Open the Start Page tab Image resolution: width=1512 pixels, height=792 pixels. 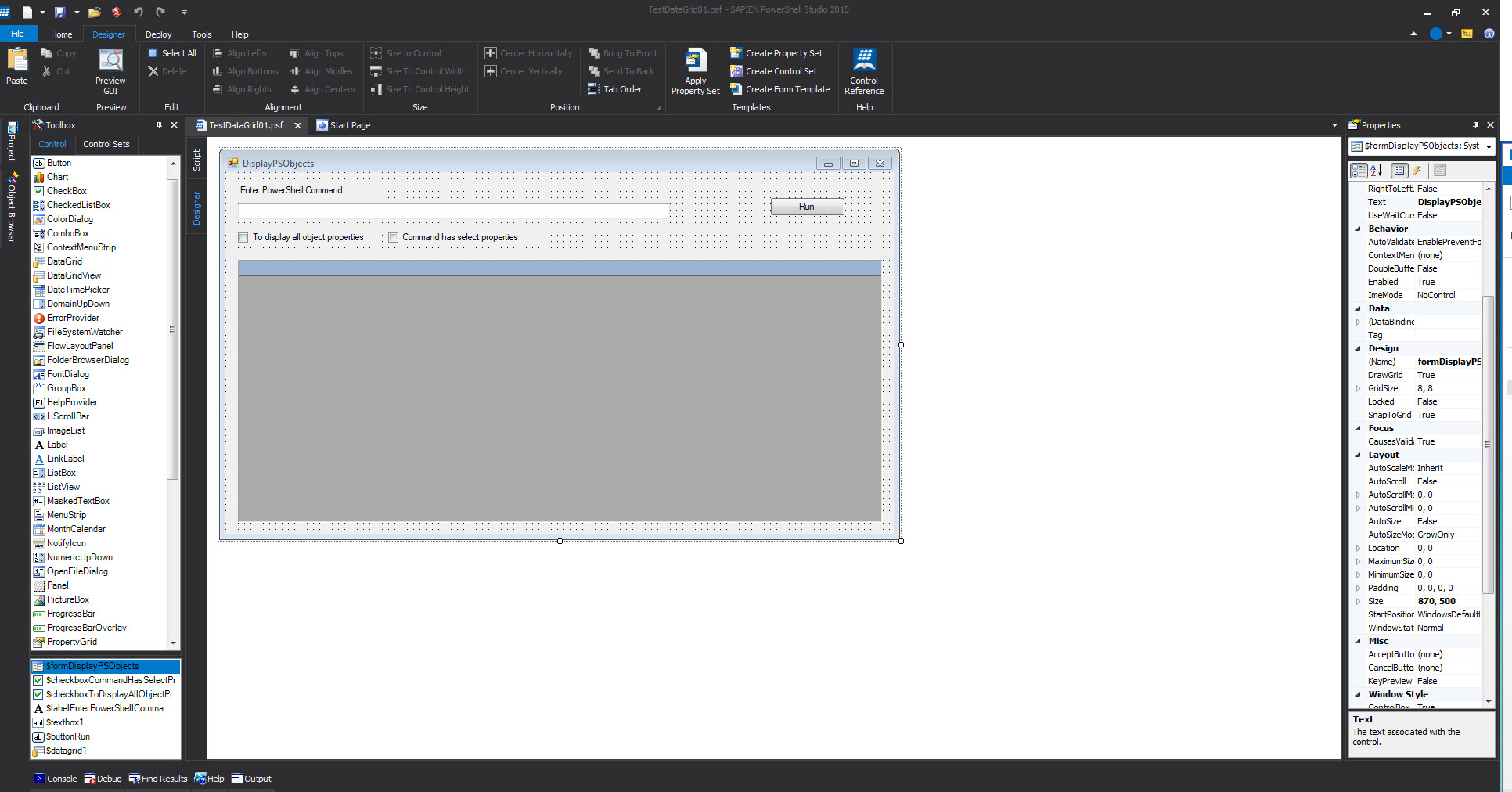point(343,125)
